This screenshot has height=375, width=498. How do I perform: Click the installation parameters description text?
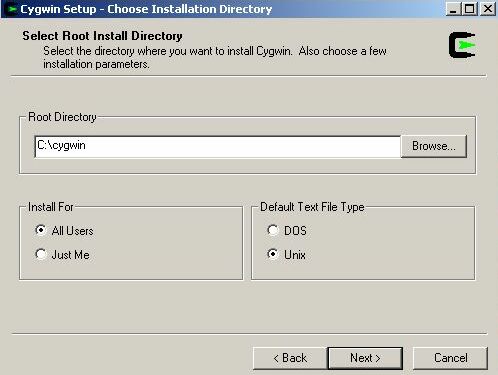pyautogui.click(x=215, y=57)
